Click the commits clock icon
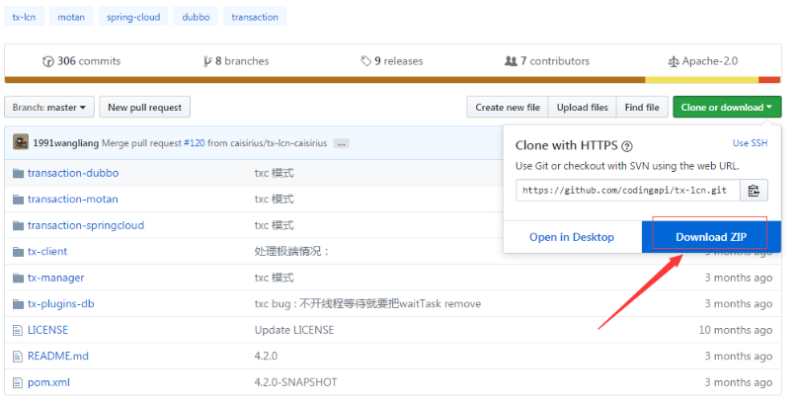Screen dimensions: 786x411 [x=48, y=62]
